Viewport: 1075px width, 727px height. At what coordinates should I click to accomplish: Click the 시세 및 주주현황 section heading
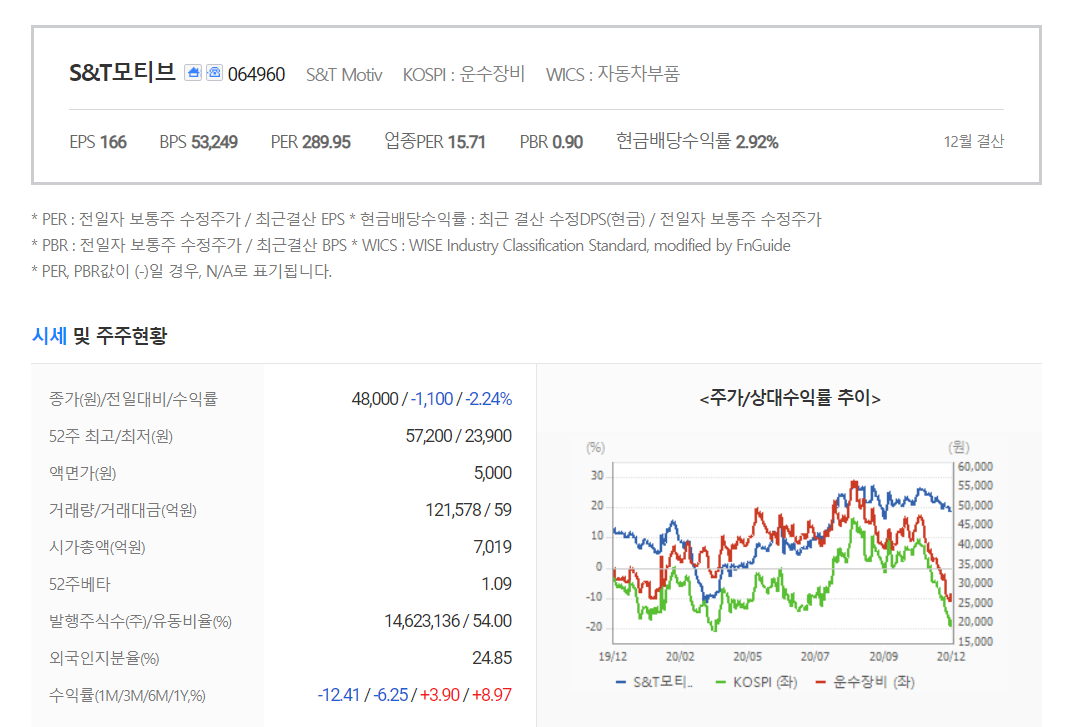99,336
